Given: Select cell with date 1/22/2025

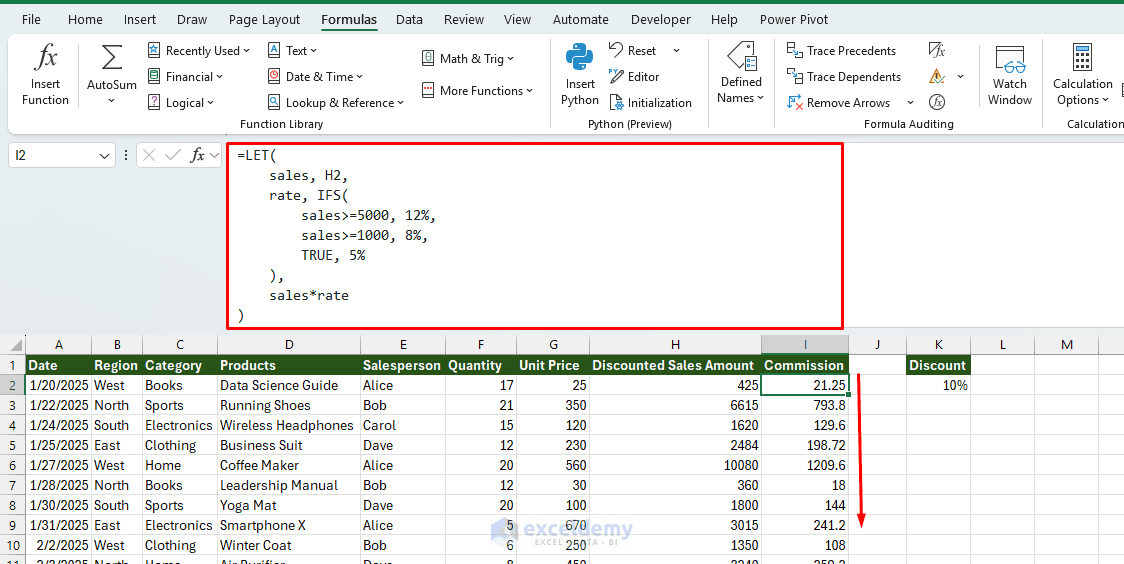Looking at the screenshot, I should 59,405.
